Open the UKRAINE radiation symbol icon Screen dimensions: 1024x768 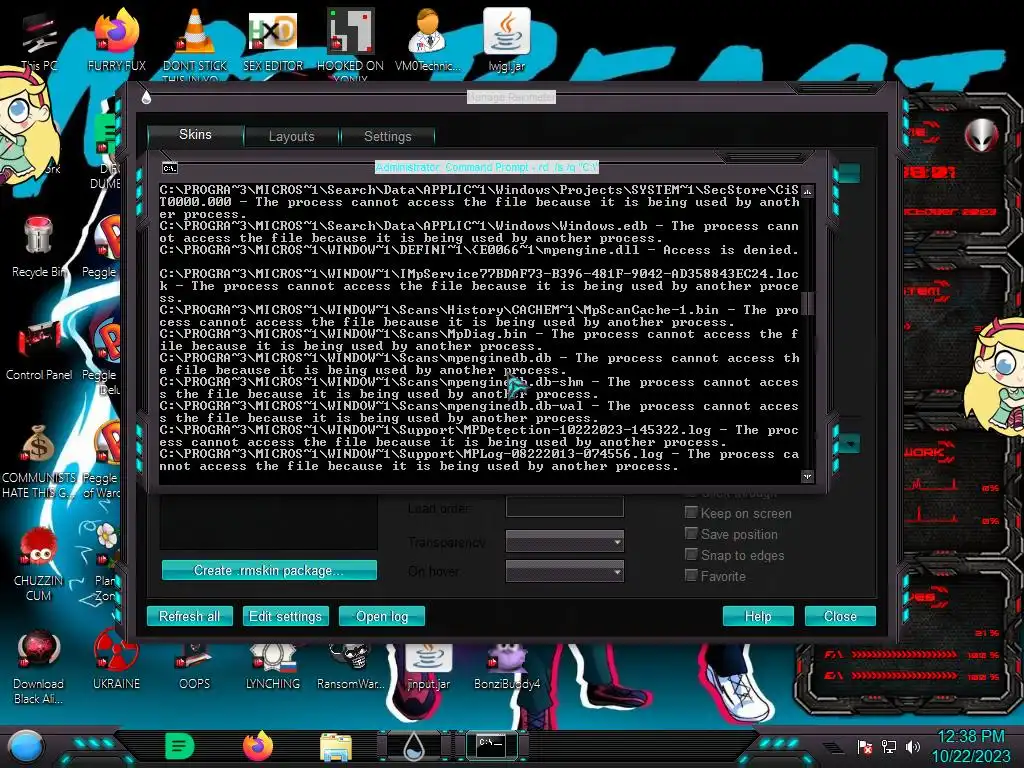(x=116, y=660)
